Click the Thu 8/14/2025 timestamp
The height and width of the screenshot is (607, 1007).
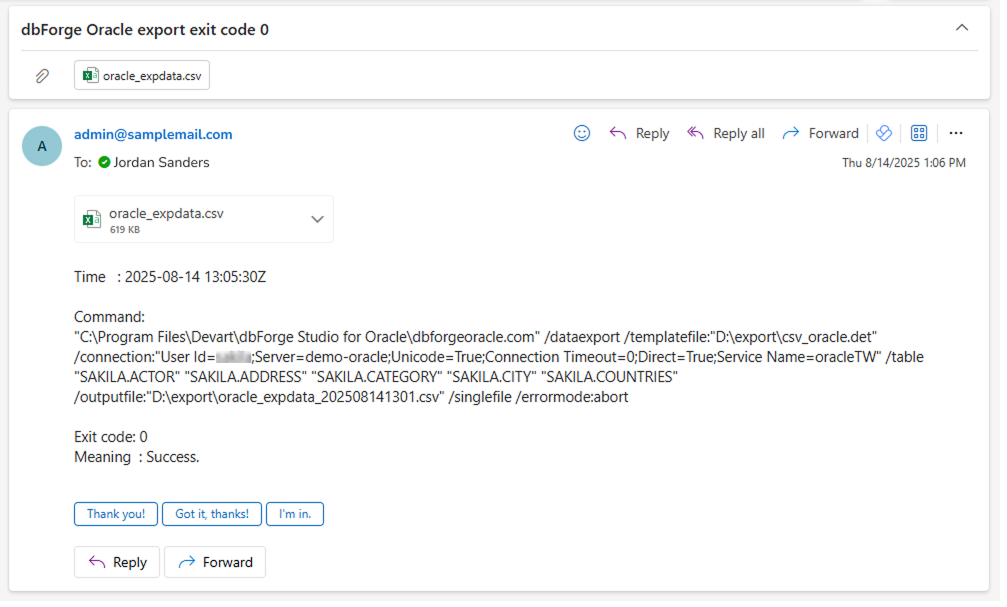coord(904,162)
